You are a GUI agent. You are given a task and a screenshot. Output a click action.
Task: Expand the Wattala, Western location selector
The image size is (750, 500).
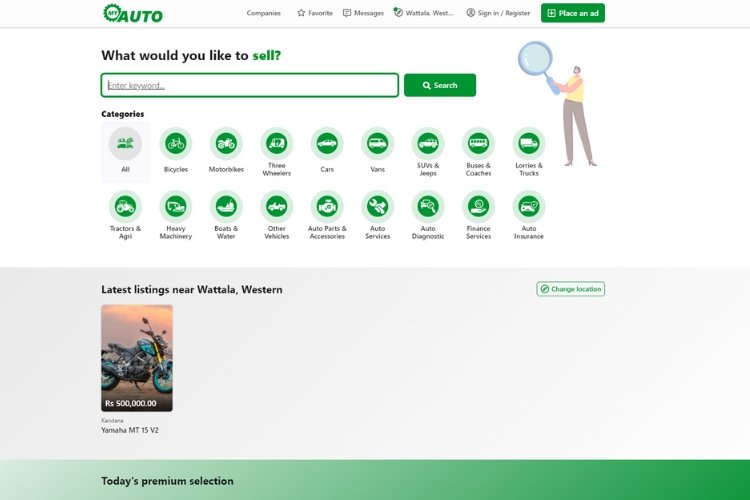[424, 13]
